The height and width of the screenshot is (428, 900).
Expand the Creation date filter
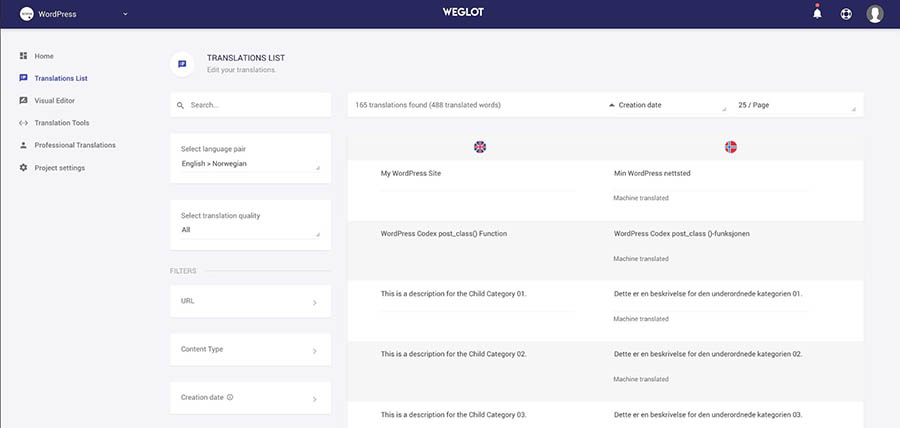(250, 398)
